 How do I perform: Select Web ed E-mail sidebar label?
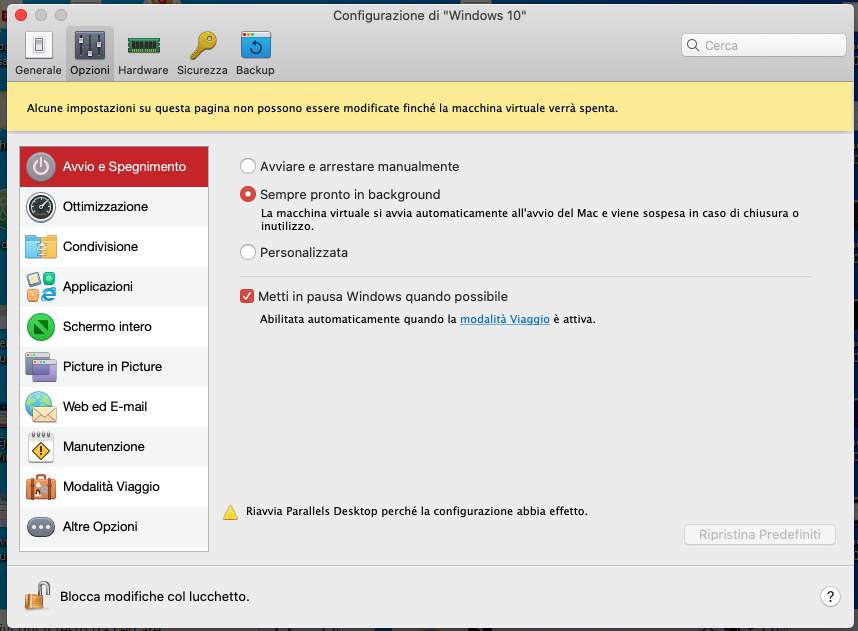tap(105, 407)
